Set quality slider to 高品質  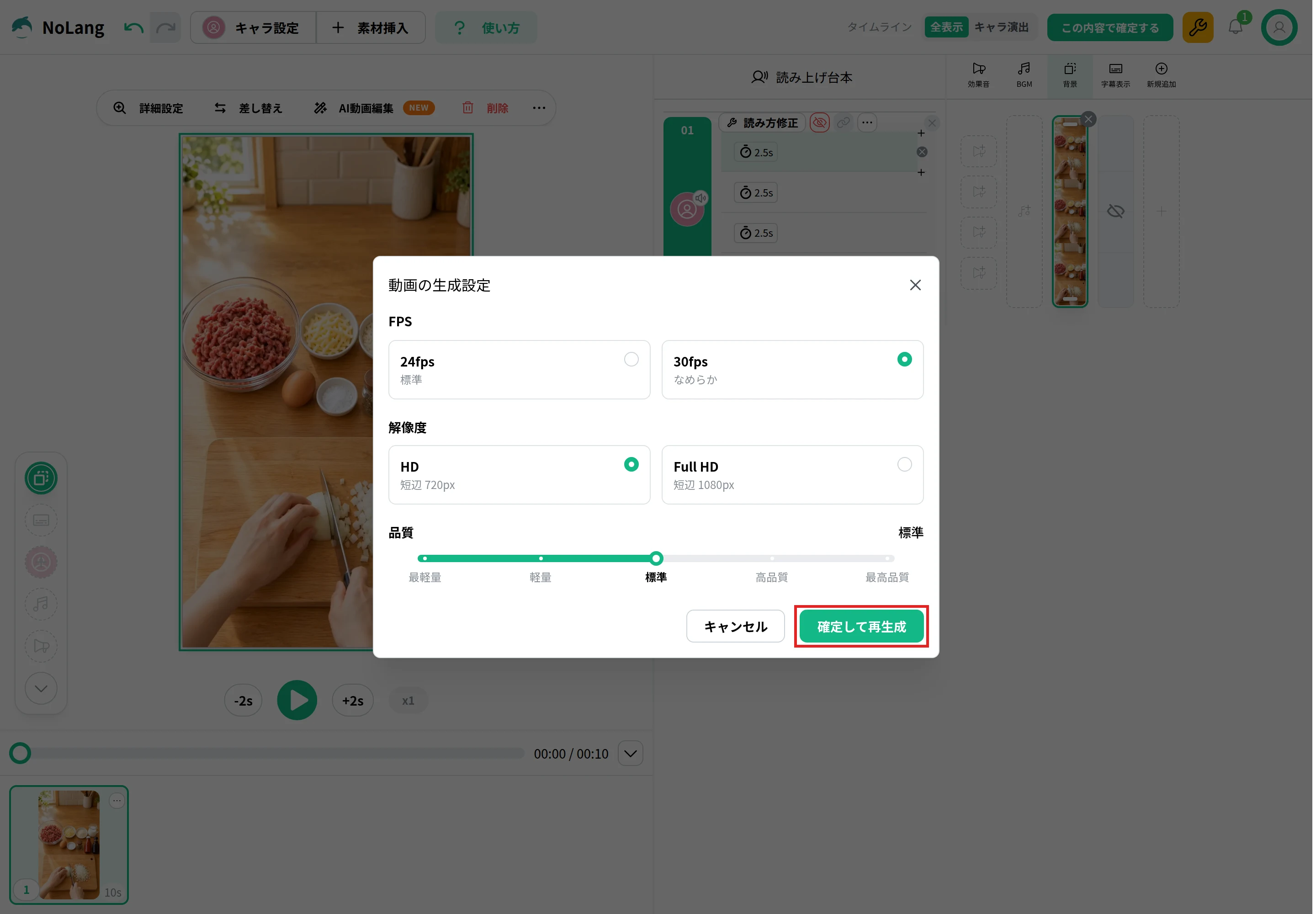(x=771, y=558)
